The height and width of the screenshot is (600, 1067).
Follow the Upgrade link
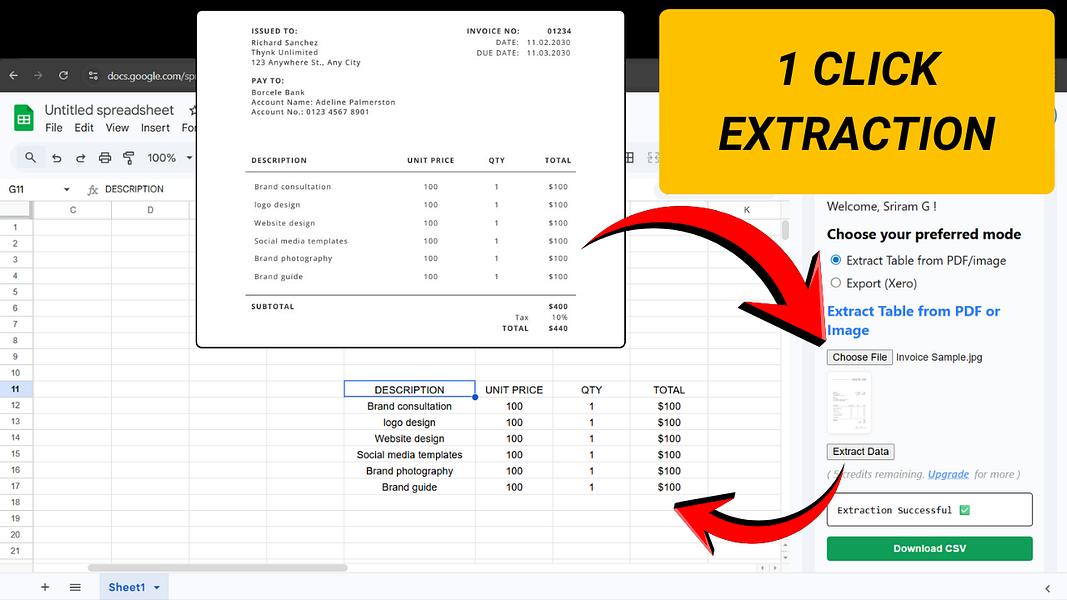pyautogui.click(x=948, y=474)
